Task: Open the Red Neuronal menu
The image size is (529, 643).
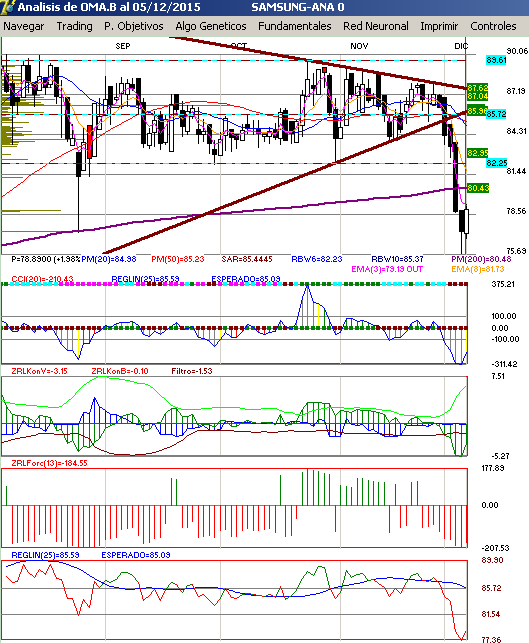Action: (x=376, y=26)
